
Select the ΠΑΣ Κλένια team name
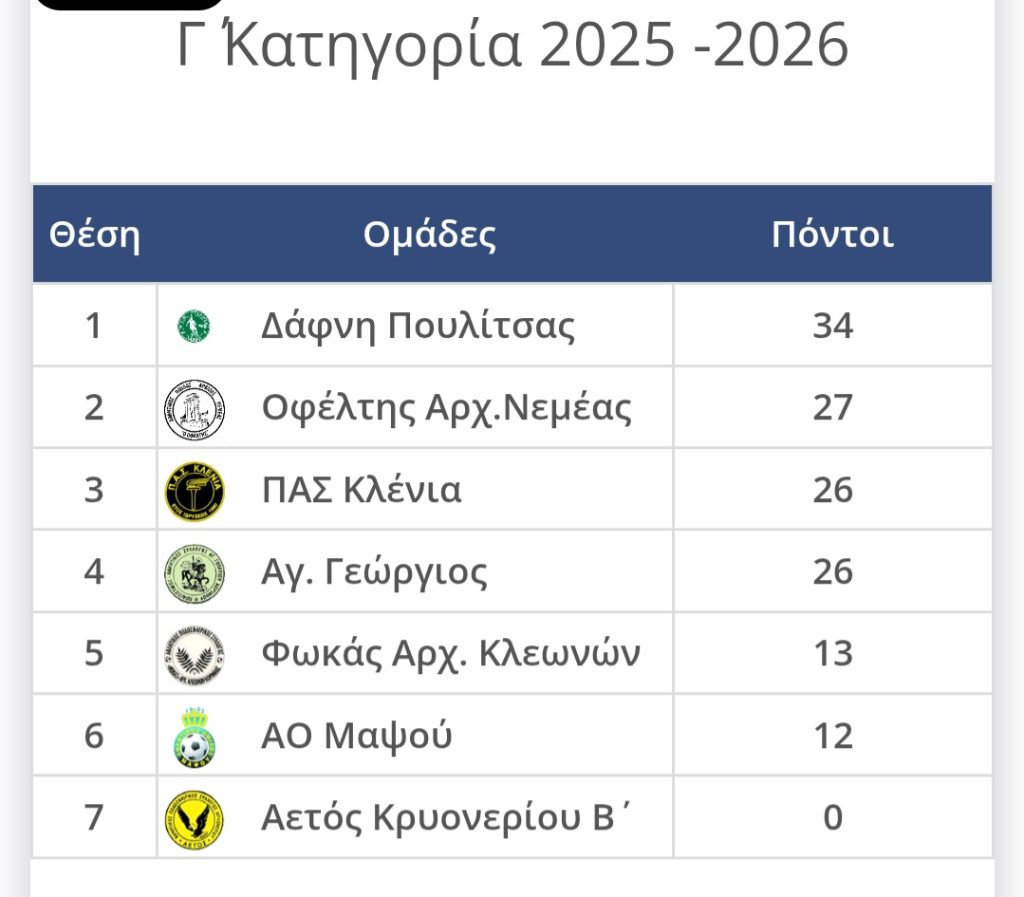click(x=361, y=490)
